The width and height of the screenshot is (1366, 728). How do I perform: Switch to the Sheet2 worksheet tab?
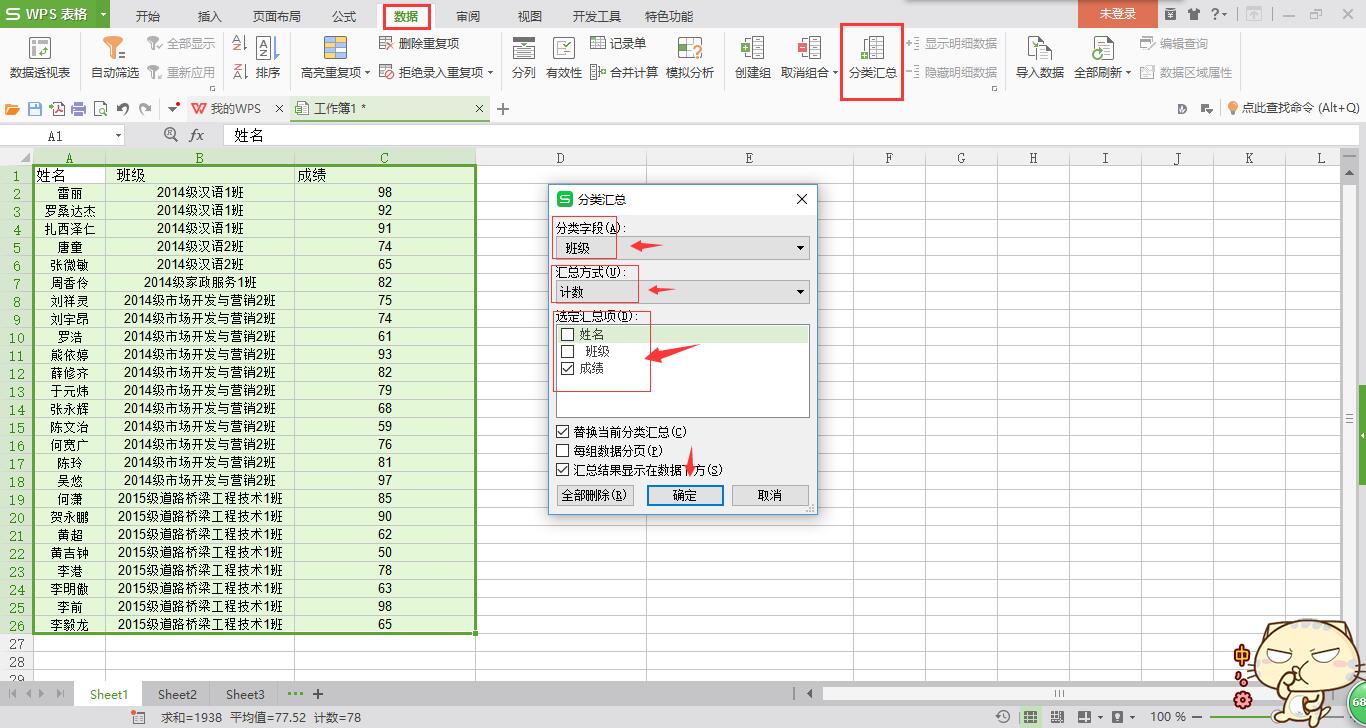[x=177, y=694]
